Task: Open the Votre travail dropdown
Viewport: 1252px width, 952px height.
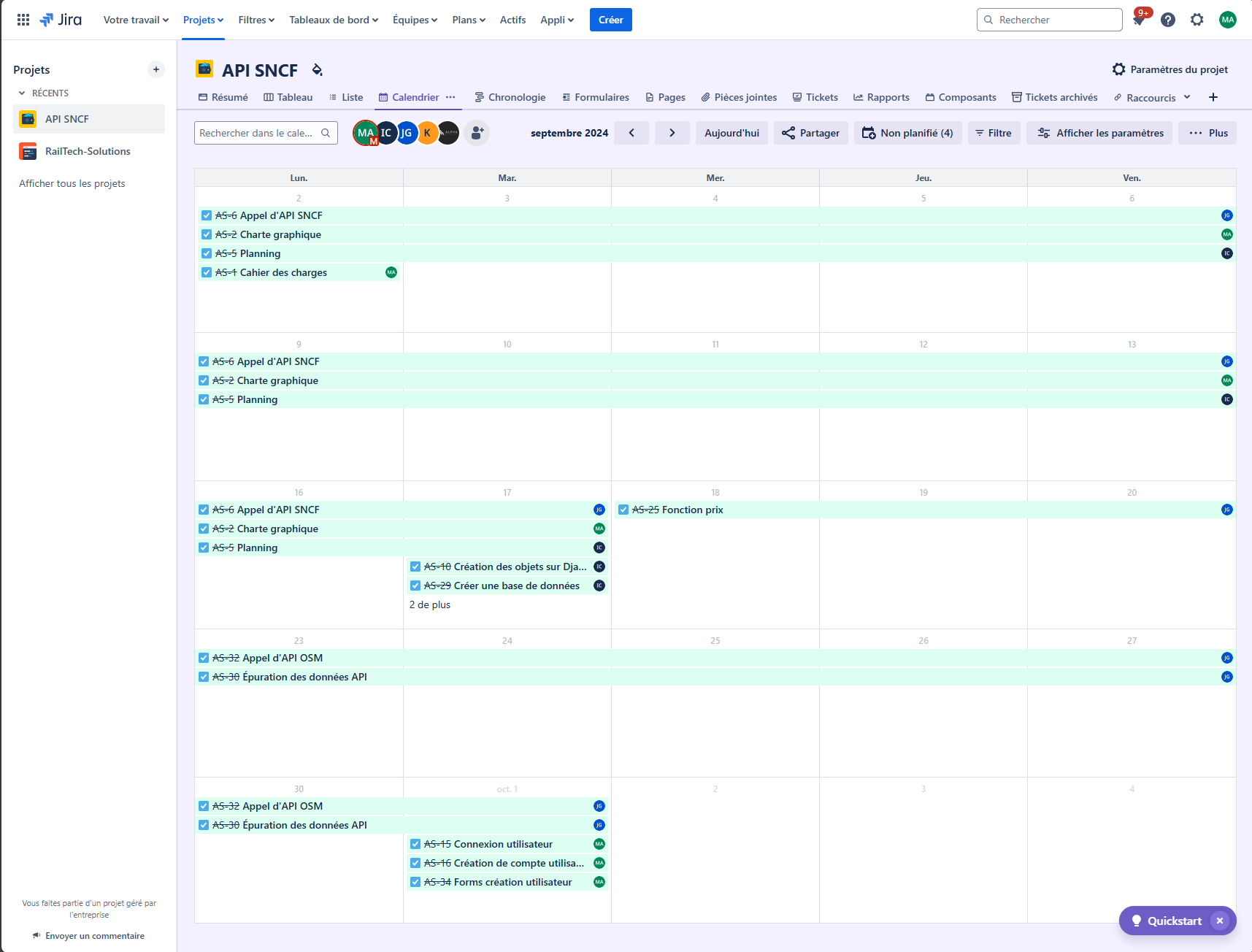Action: tap(136, 20)
